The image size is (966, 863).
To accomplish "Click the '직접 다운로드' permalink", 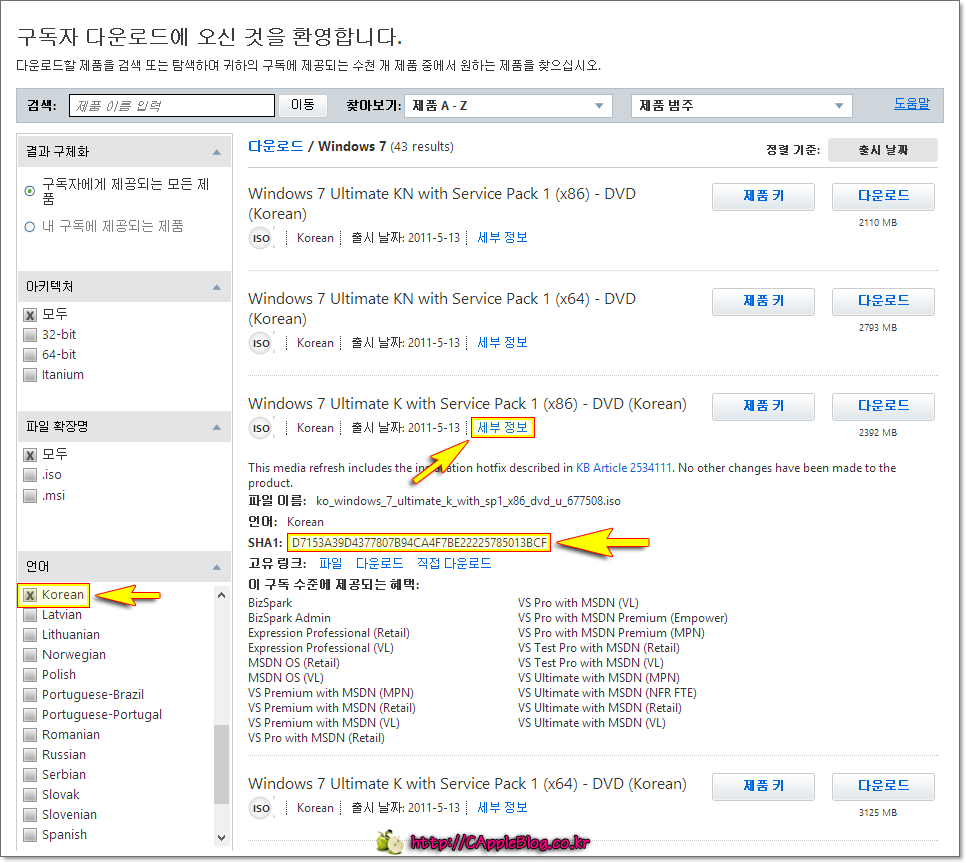I will click(x=454, y=564).
